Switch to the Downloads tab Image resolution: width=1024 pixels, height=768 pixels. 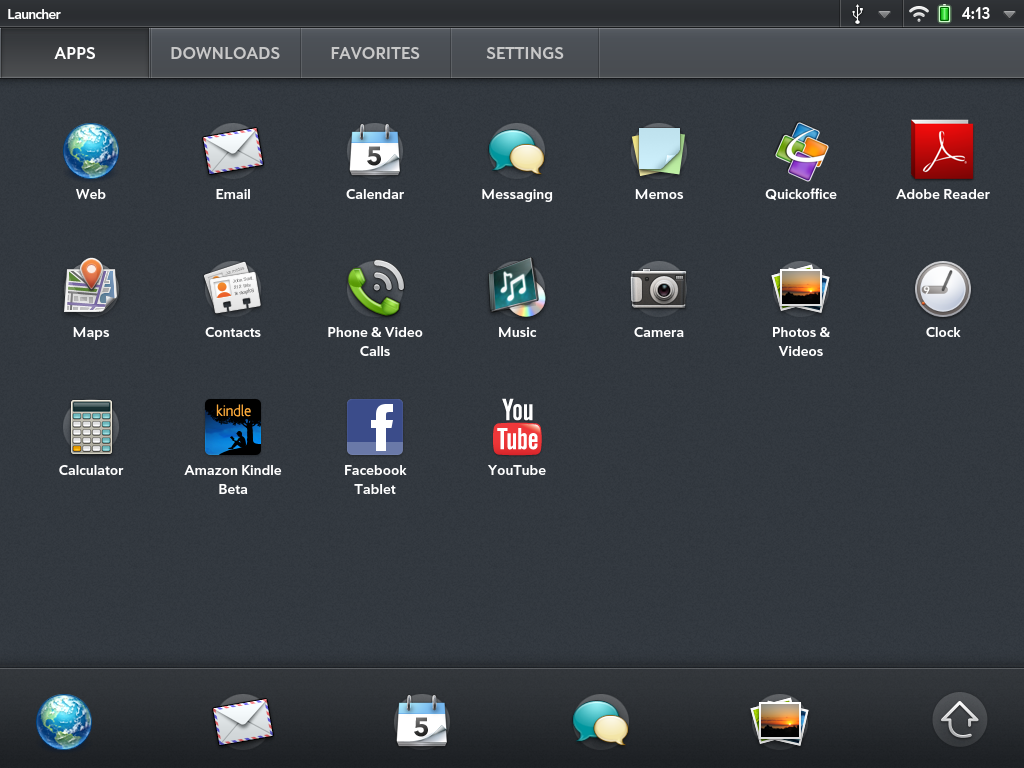coord(225,53)
